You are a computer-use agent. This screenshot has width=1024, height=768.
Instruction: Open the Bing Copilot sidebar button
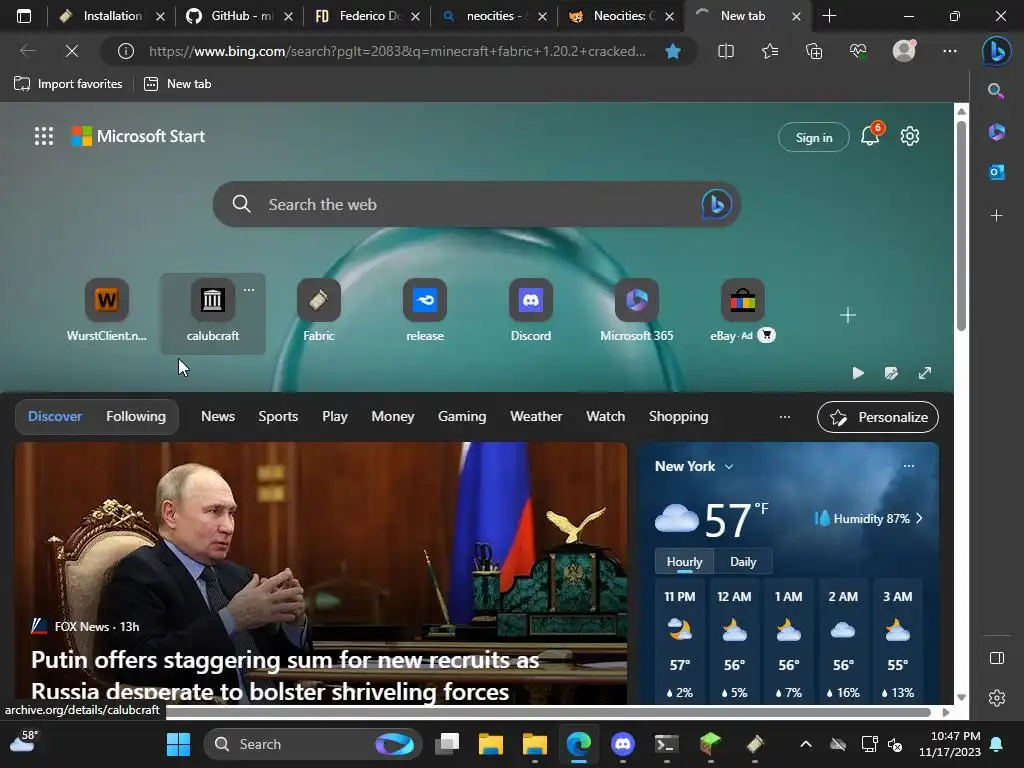pos(997,51)
